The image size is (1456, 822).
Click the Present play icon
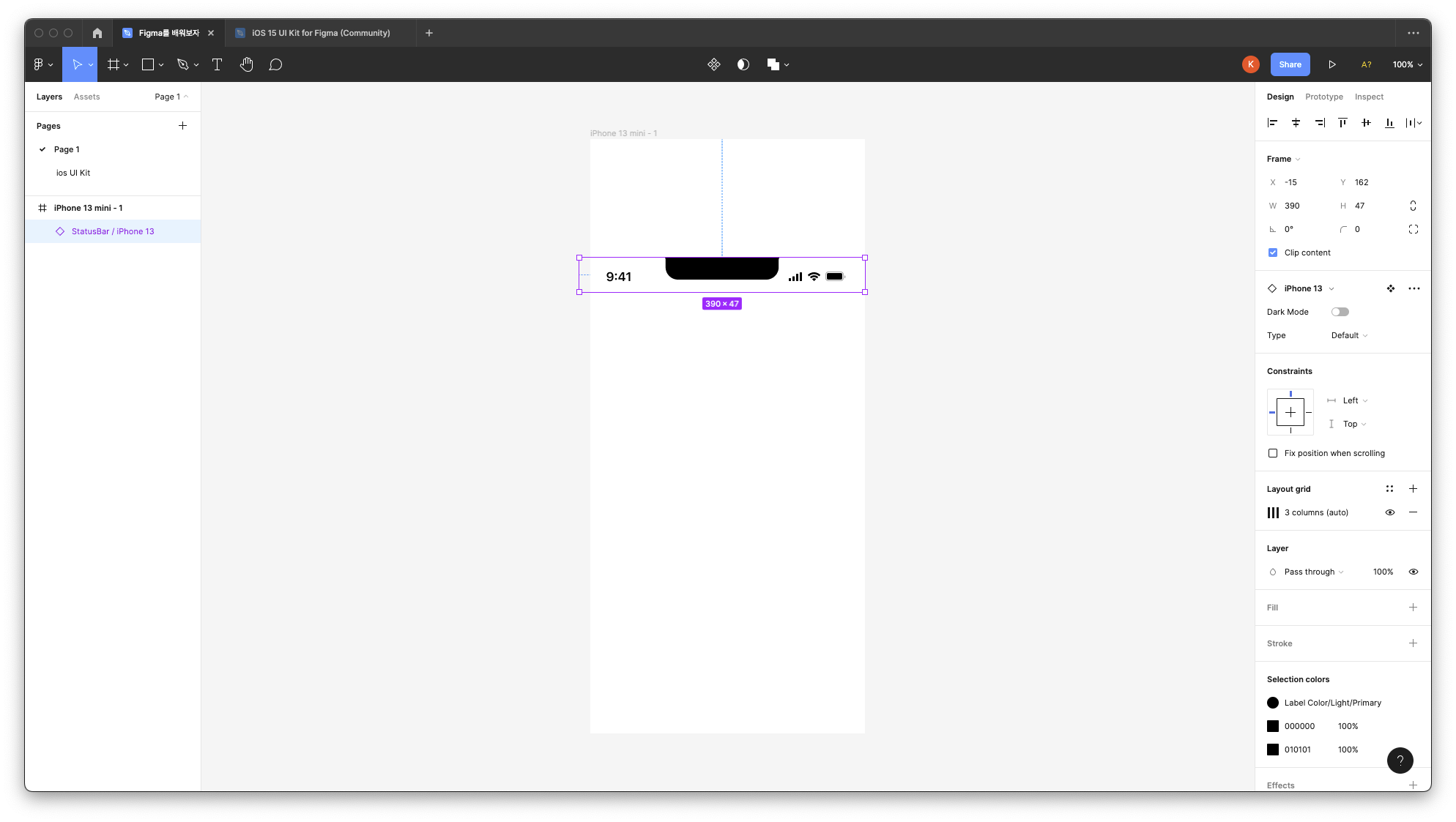pyautogui.click(x=1331, y=64)
